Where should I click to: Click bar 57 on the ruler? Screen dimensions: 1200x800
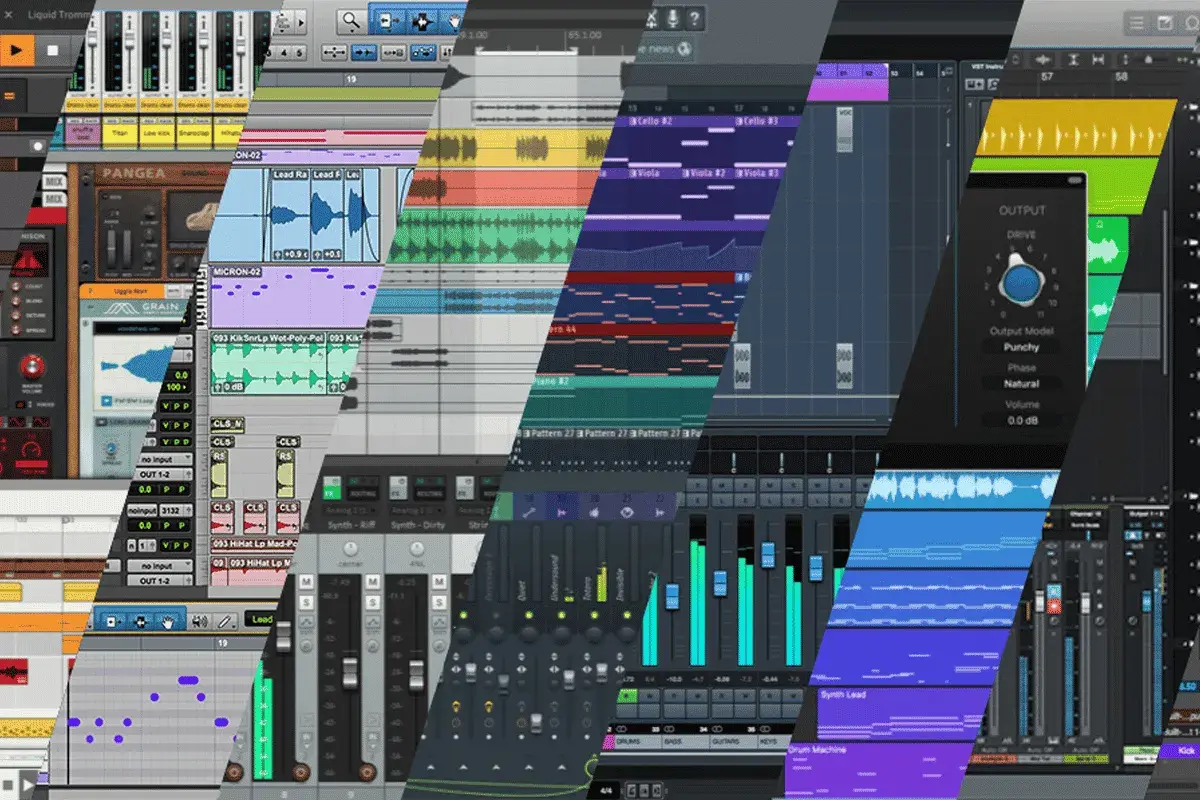[1047, 77]
